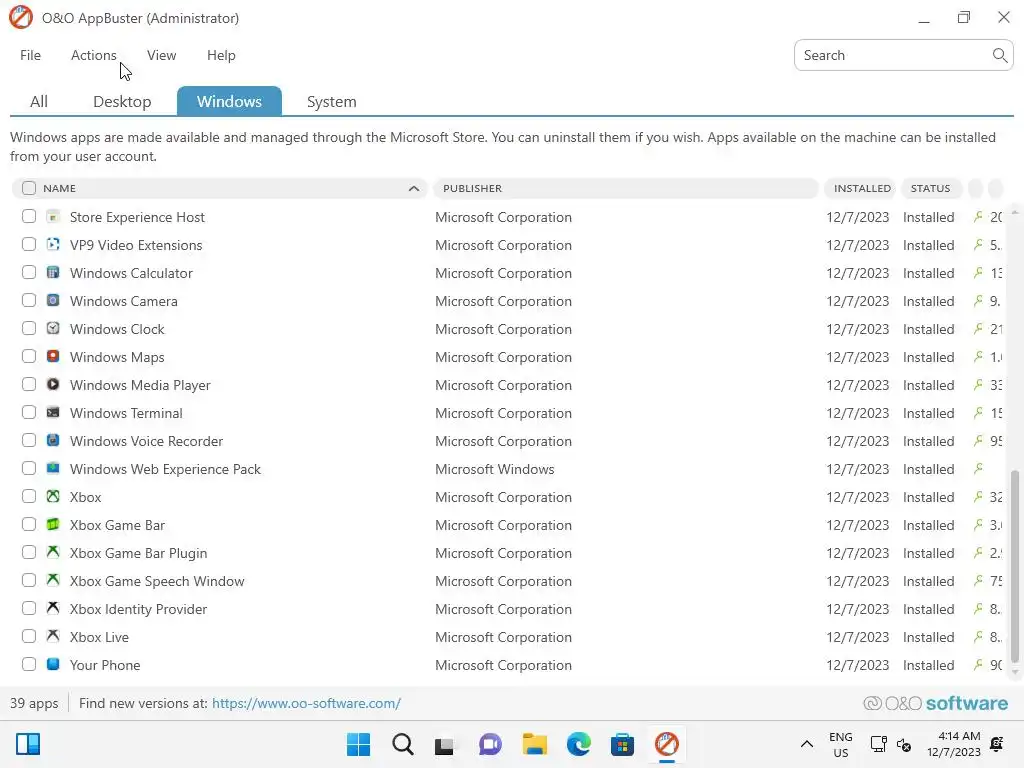Viewport: 1024px width, 768px height.
Task: Open the Widgets panel from taskbar
Action: click(28, 744)
